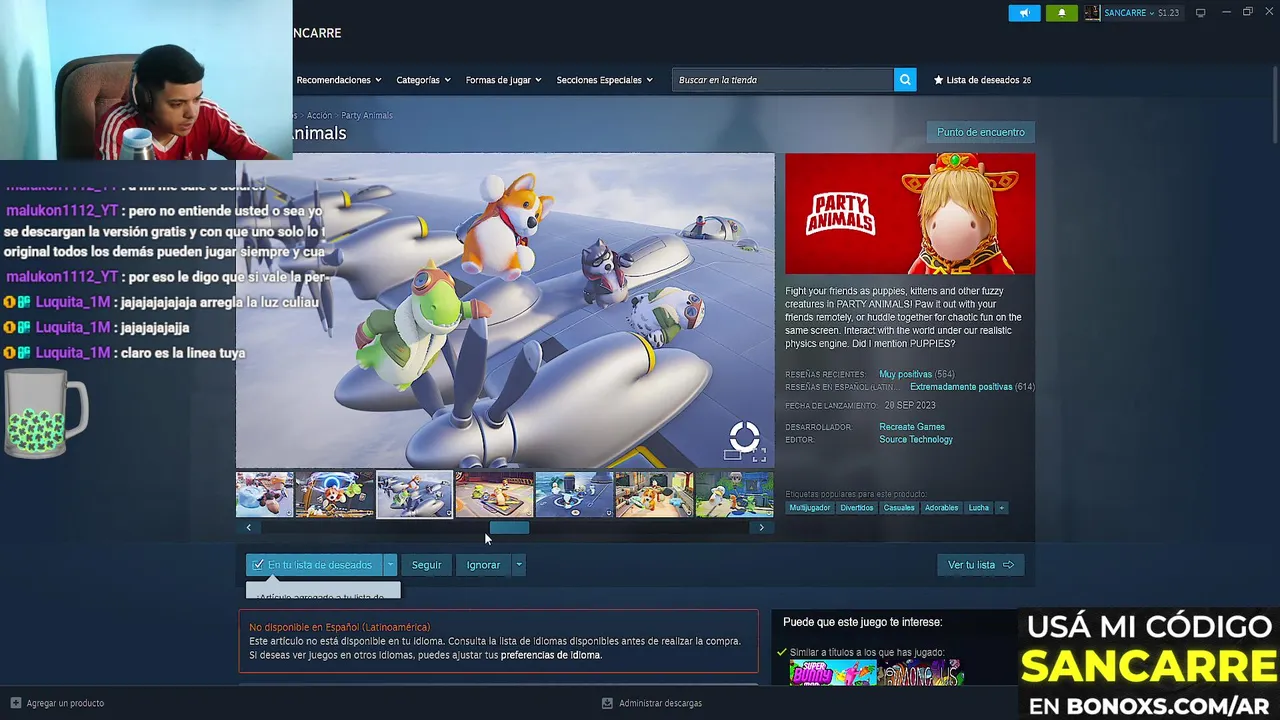Open the Recomendaciones menu
Screen dimensions: 1280x720
339,80
